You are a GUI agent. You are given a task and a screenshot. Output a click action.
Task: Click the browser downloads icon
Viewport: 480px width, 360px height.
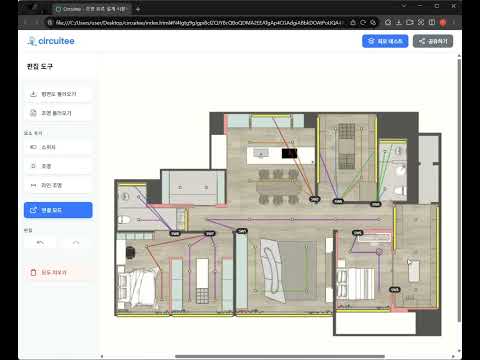pyautogui.click(x=399, y=22)
